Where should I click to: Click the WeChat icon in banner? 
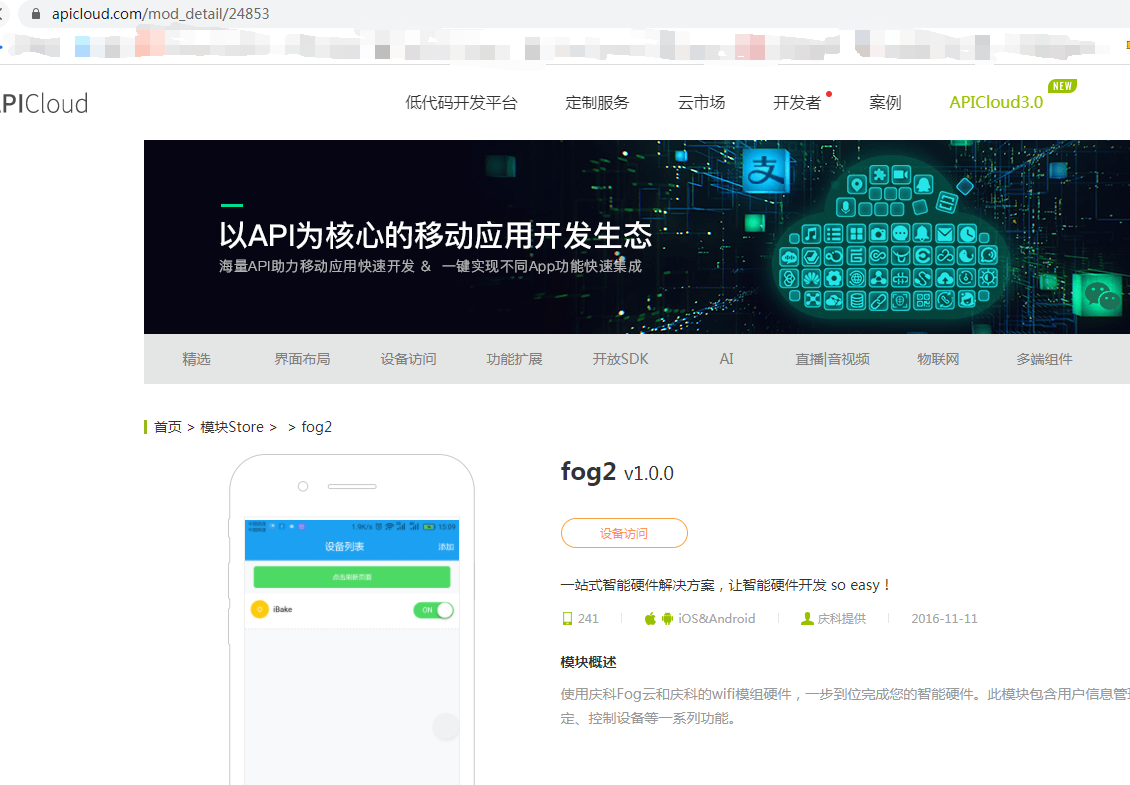pyautogui.click(x=1100, y=296)
